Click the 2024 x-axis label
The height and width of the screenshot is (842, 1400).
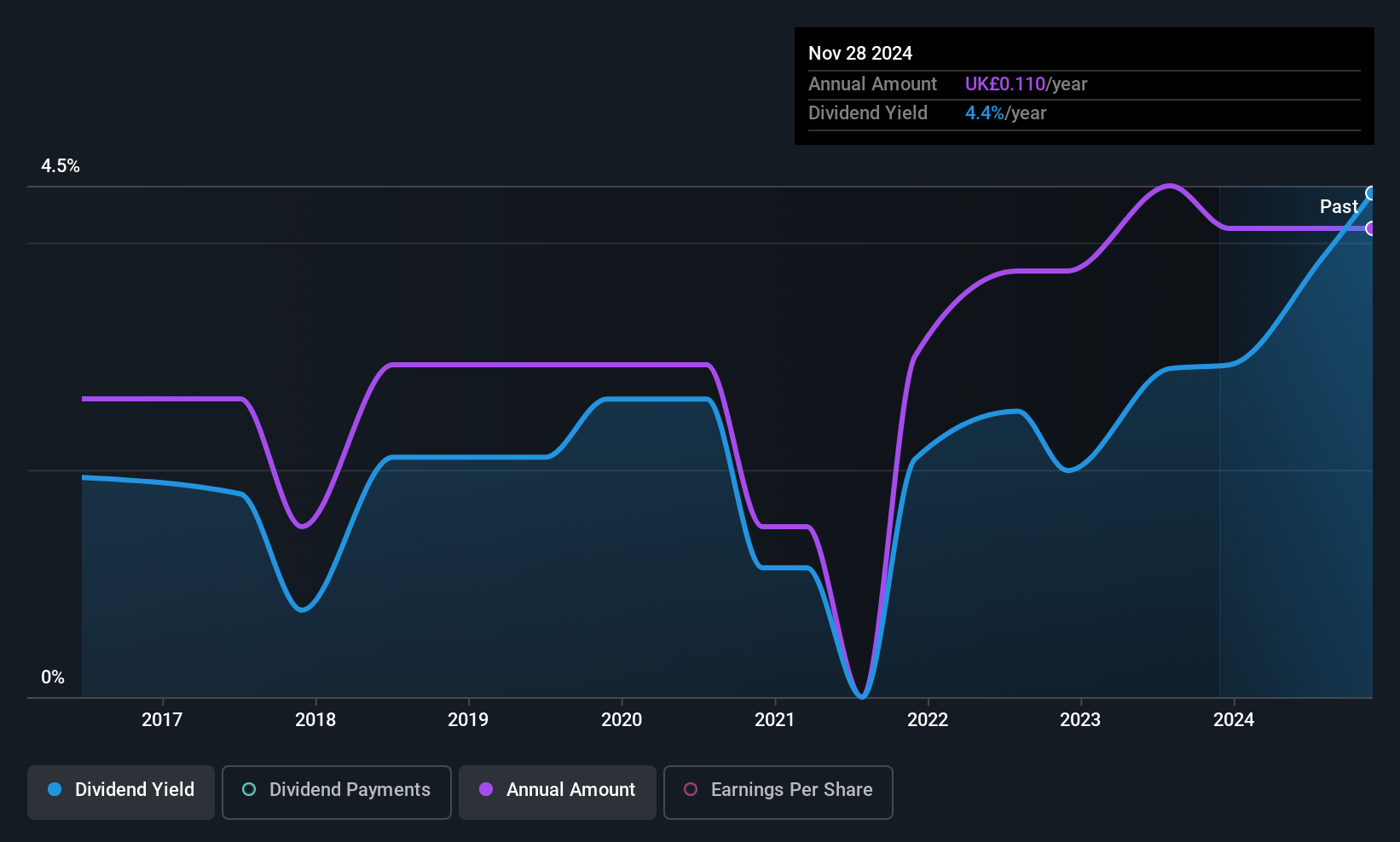click(1234, 719)
